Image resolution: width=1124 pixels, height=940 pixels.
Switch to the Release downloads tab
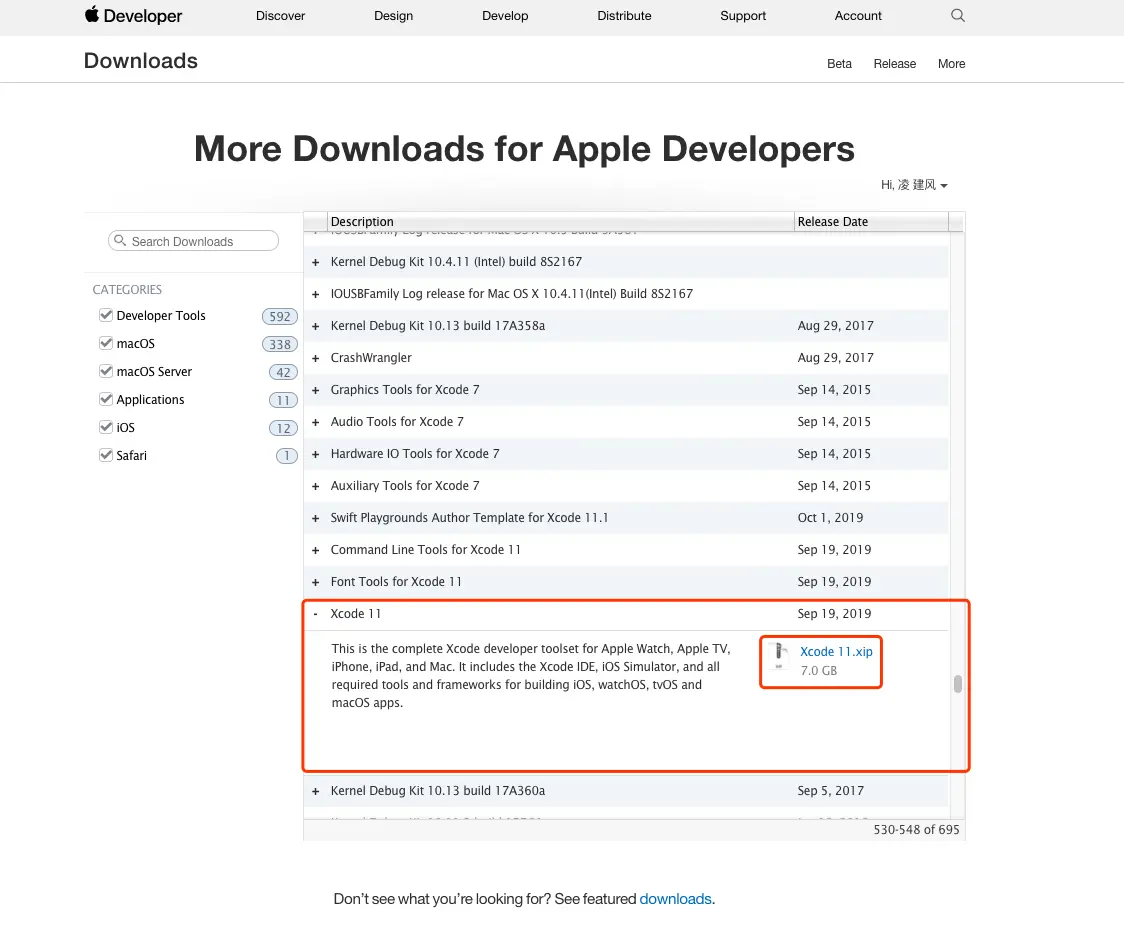(895, 64)
